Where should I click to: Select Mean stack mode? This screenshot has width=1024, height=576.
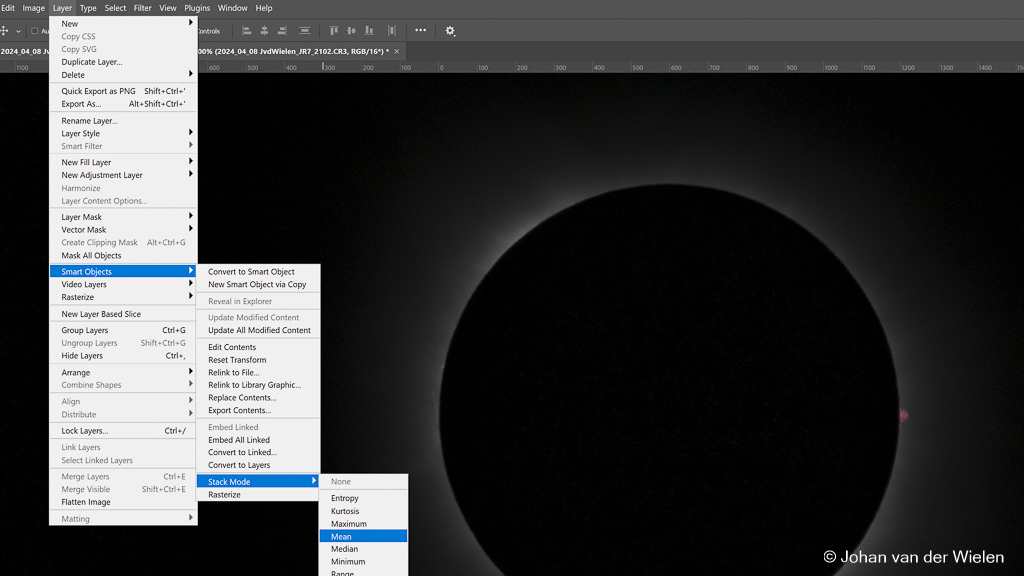pyautogui.click(x=363, y=537)
